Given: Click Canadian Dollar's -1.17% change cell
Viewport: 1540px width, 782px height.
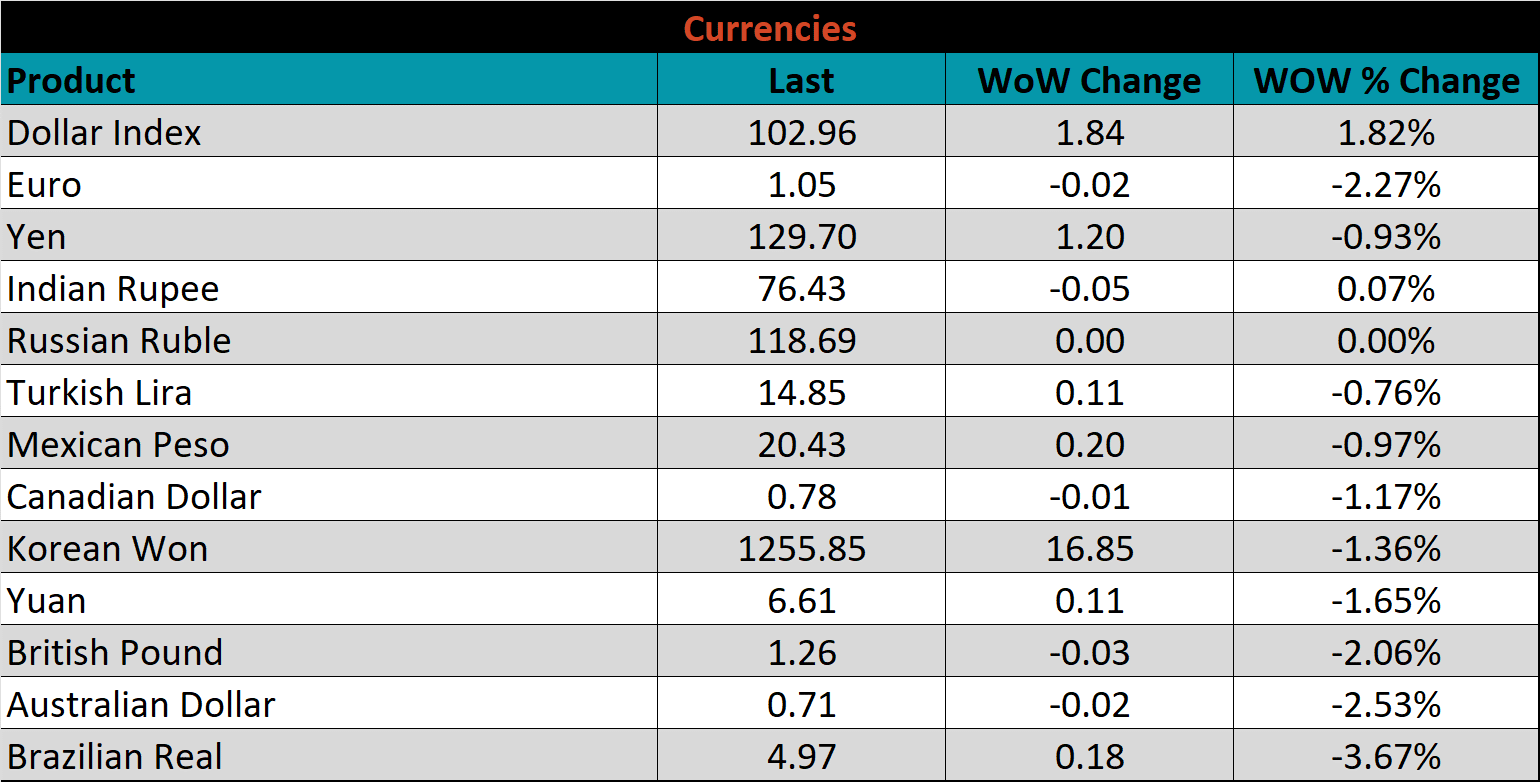Looking at the screenshot, I should [x=1386, y=497].
